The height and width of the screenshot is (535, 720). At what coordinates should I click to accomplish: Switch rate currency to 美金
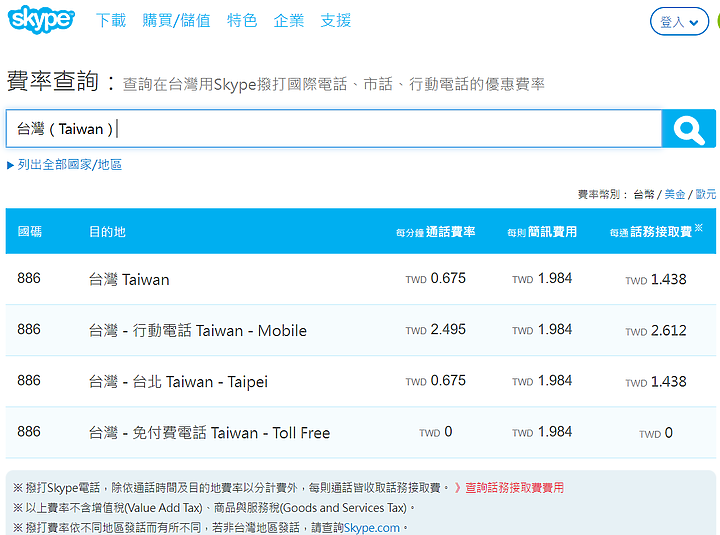(675, 194)
